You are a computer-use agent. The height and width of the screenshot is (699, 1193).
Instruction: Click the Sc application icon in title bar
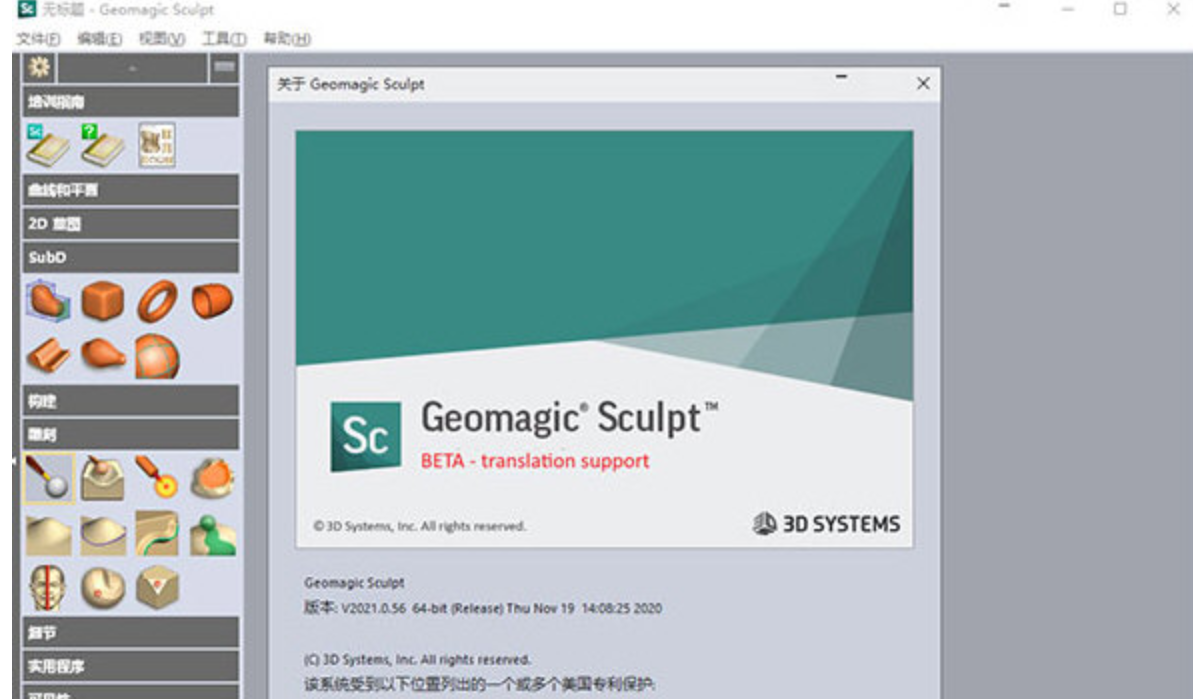coord(26,9)
